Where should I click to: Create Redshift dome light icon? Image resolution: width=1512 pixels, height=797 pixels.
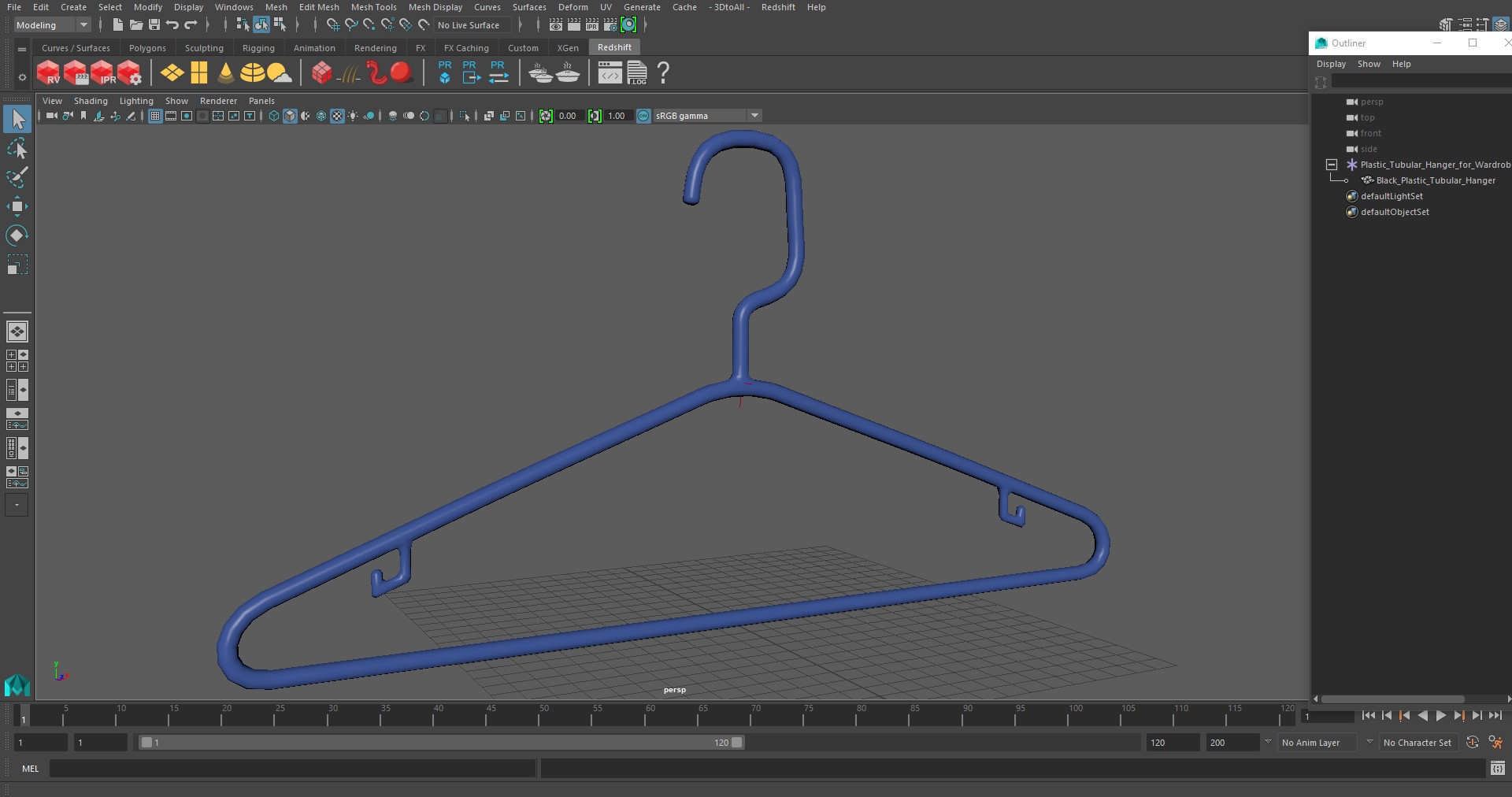(252, 73)
